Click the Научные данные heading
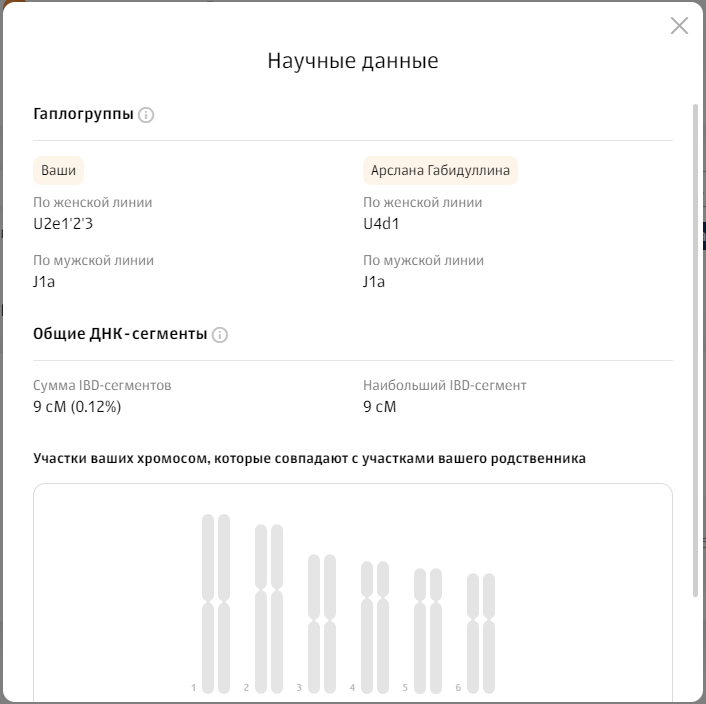This screenshot has width=706, height=704. [352, 61]
